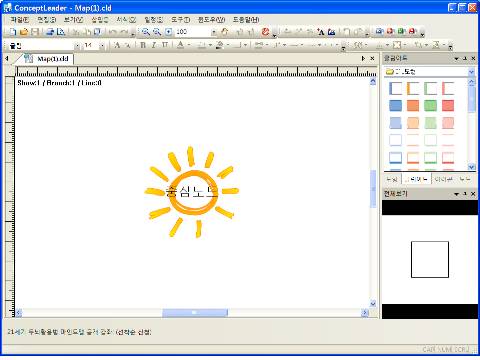
Task: Click the Print icon
Action: 50,32
